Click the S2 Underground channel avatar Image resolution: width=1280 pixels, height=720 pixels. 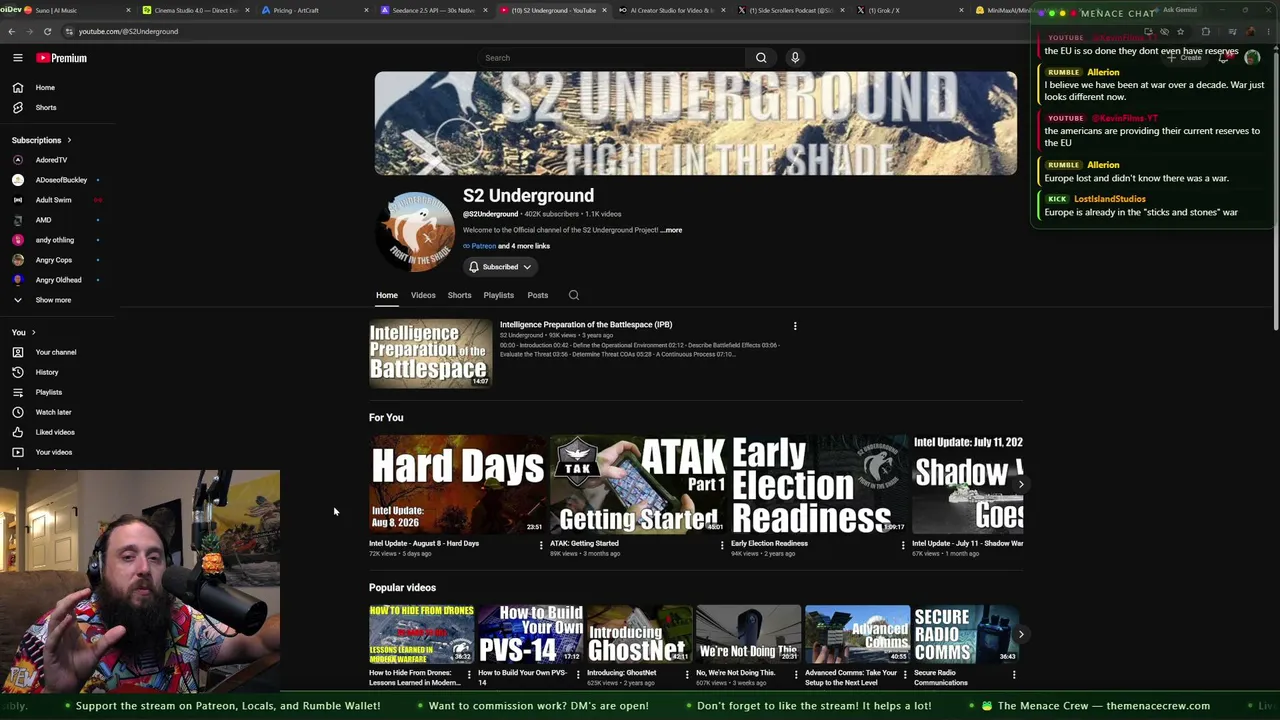point(415,232)
